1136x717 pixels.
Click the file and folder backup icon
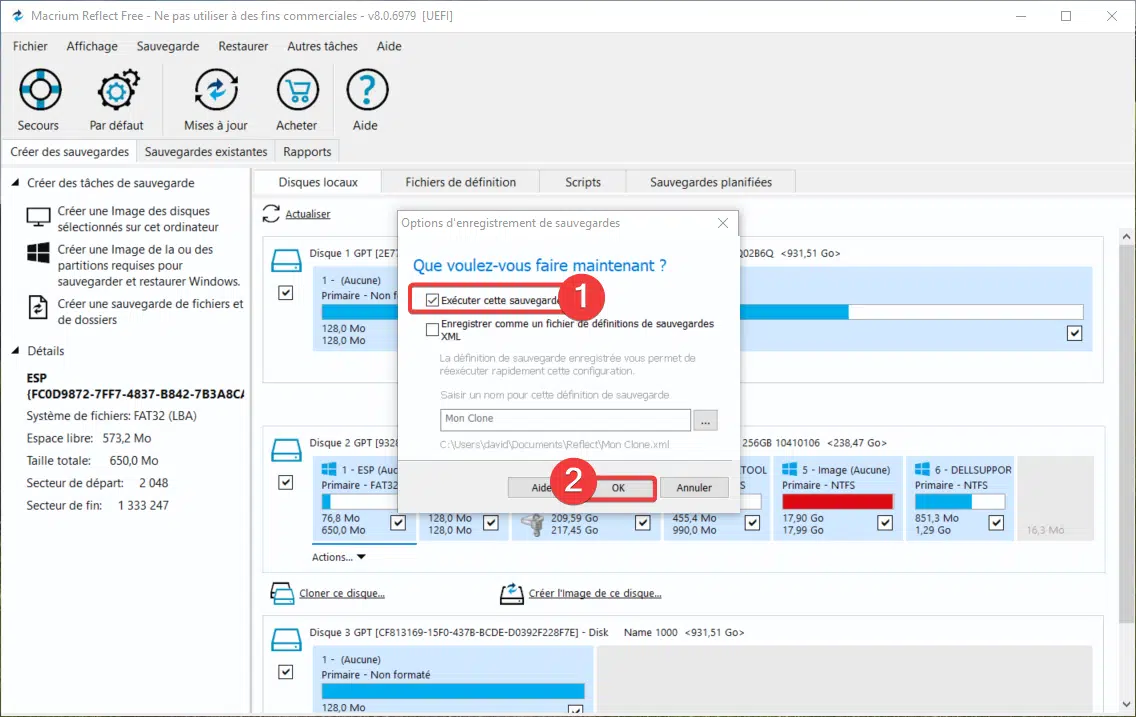pyautogui.click(x=38, y=307)
